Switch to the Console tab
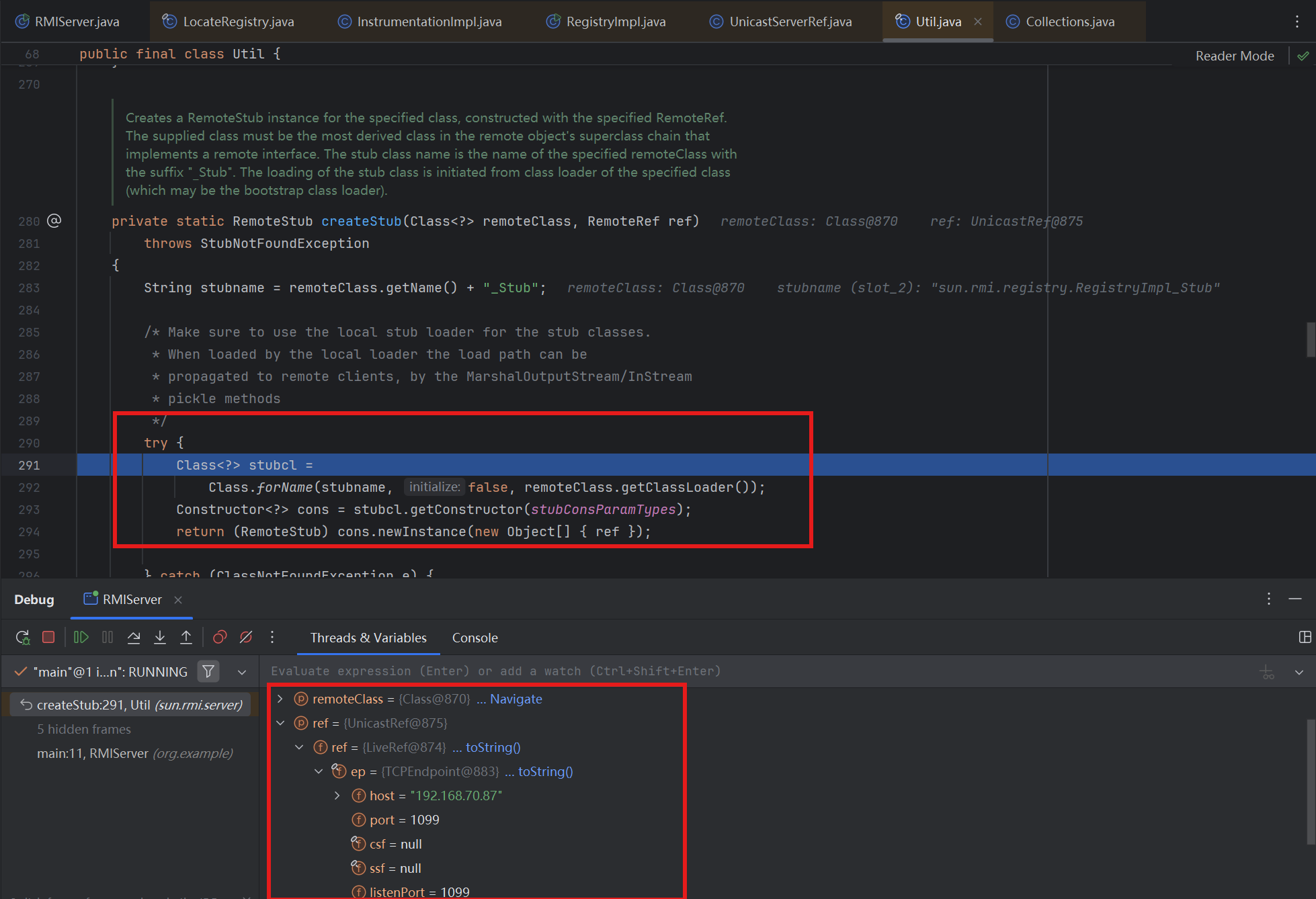Viewport: 1316px width, 899px height. point(475,638)
